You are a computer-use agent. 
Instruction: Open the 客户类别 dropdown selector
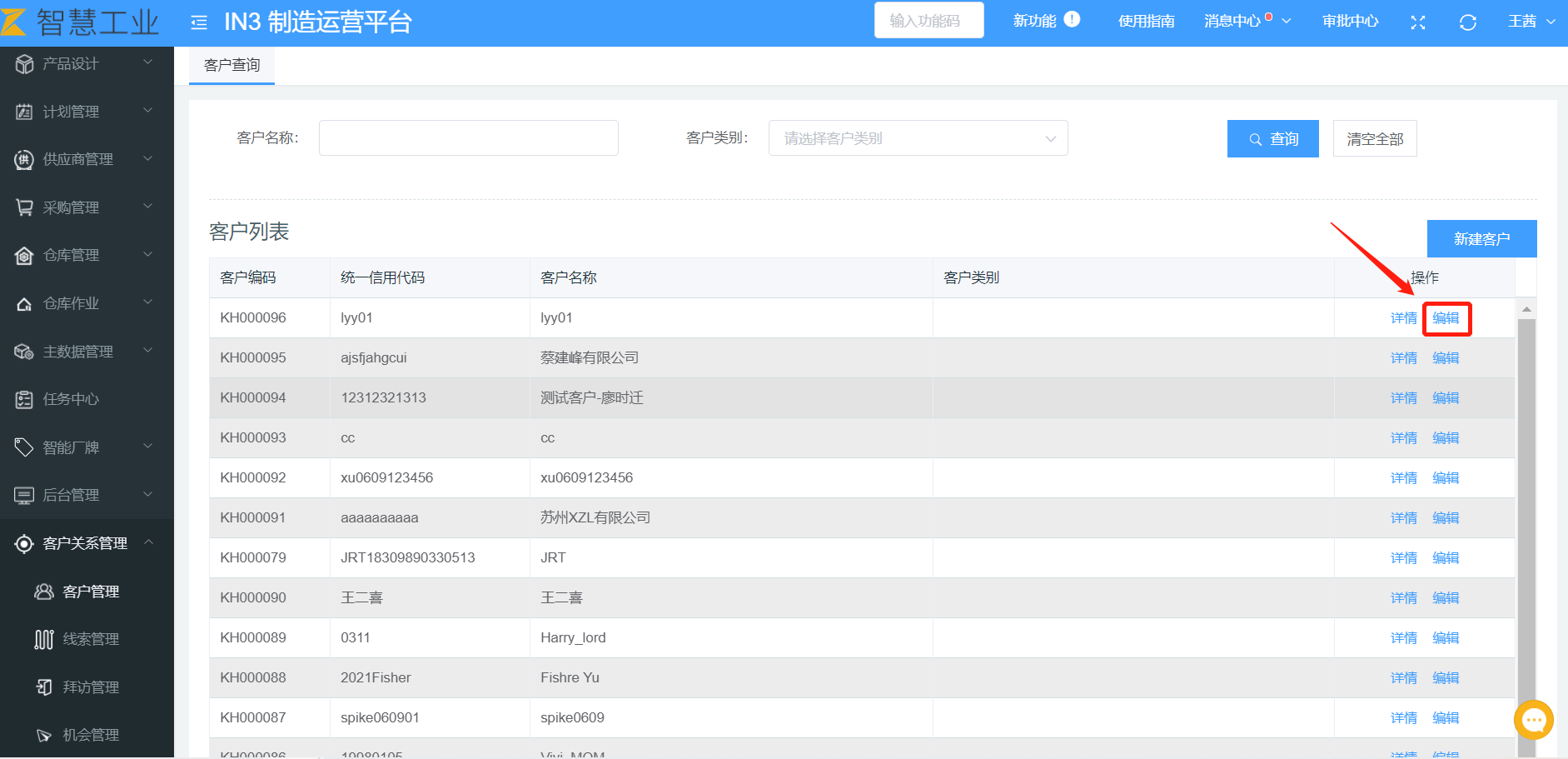(x=918, y=138)
